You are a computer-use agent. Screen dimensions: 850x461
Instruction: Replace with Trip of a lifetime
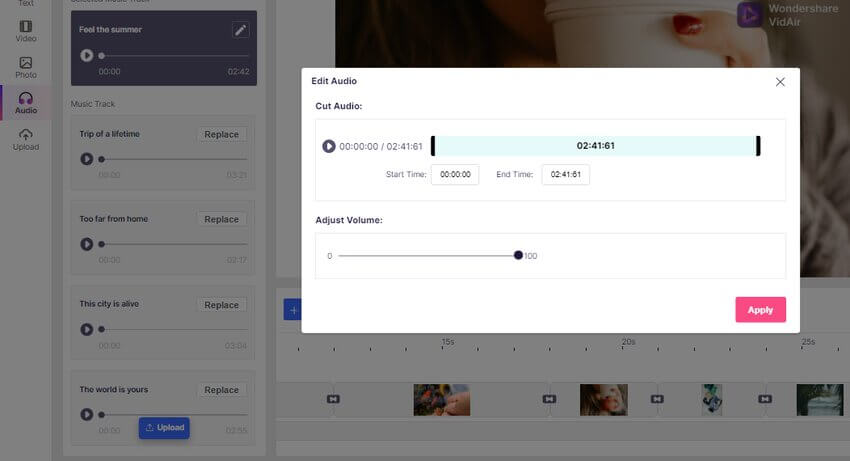click(221, 134)
